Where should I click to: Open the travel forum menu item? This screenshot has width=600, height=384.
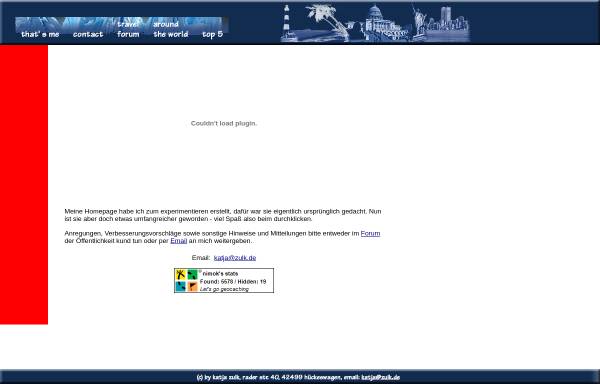tap(128, 29)
